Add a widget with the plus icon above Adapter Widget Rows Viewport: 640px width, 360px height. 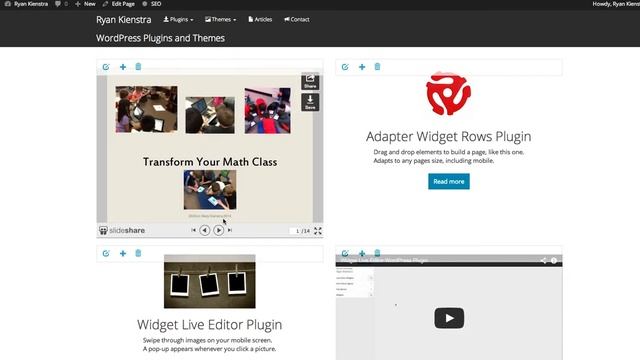tap(362, 67)
